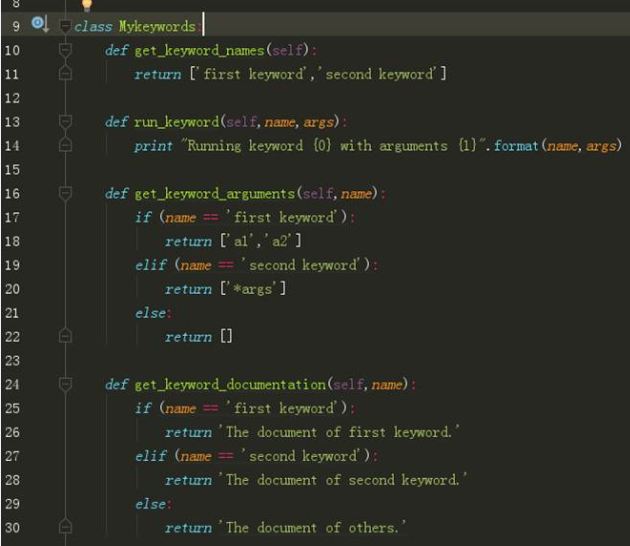Click 'first keyword' string on line 25
This screenshot has height=546, width=630.
pyautogui.click(x=282, y=408)
